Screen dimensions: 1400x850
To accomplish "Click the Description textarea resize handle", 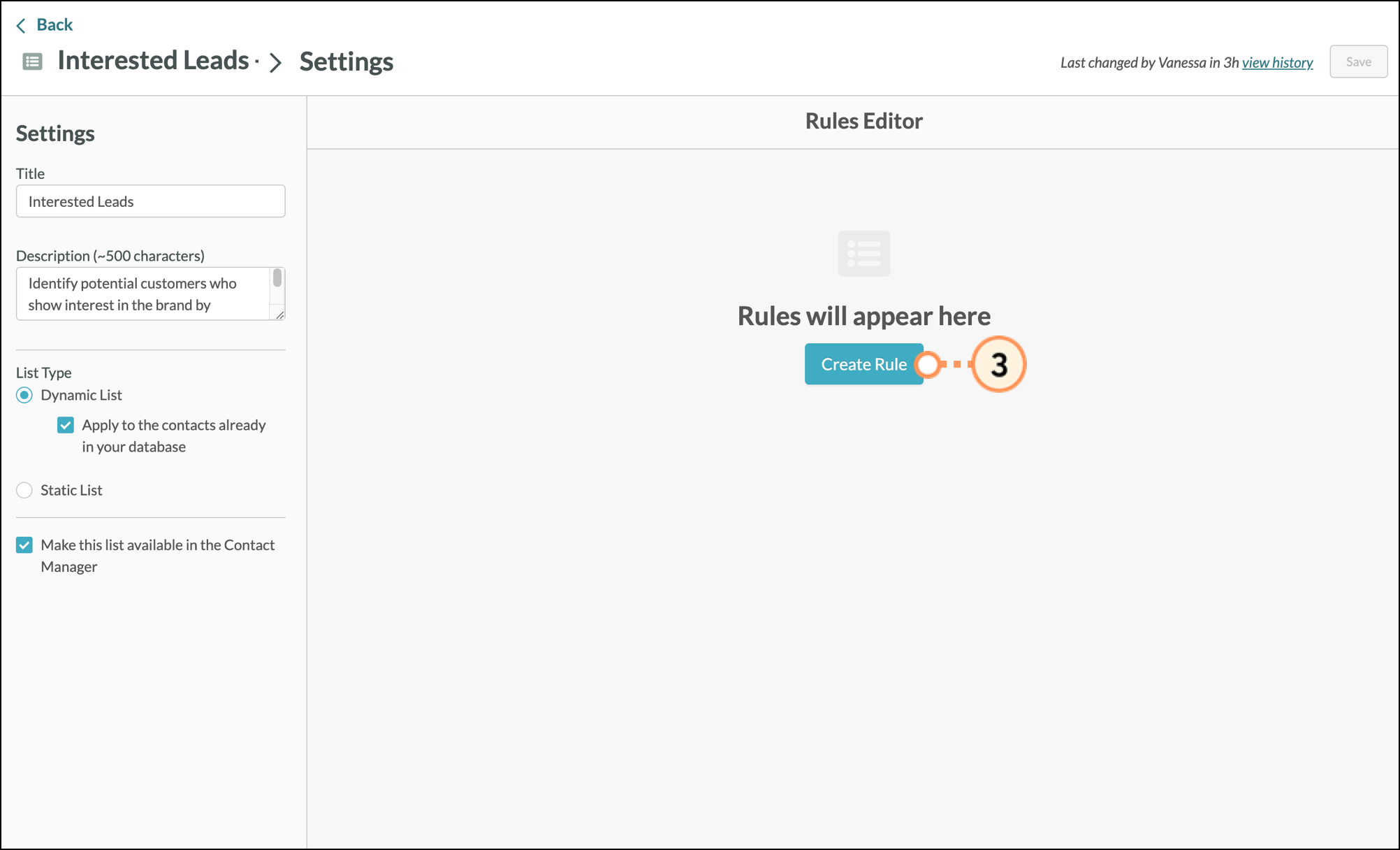I will [279, 315].
